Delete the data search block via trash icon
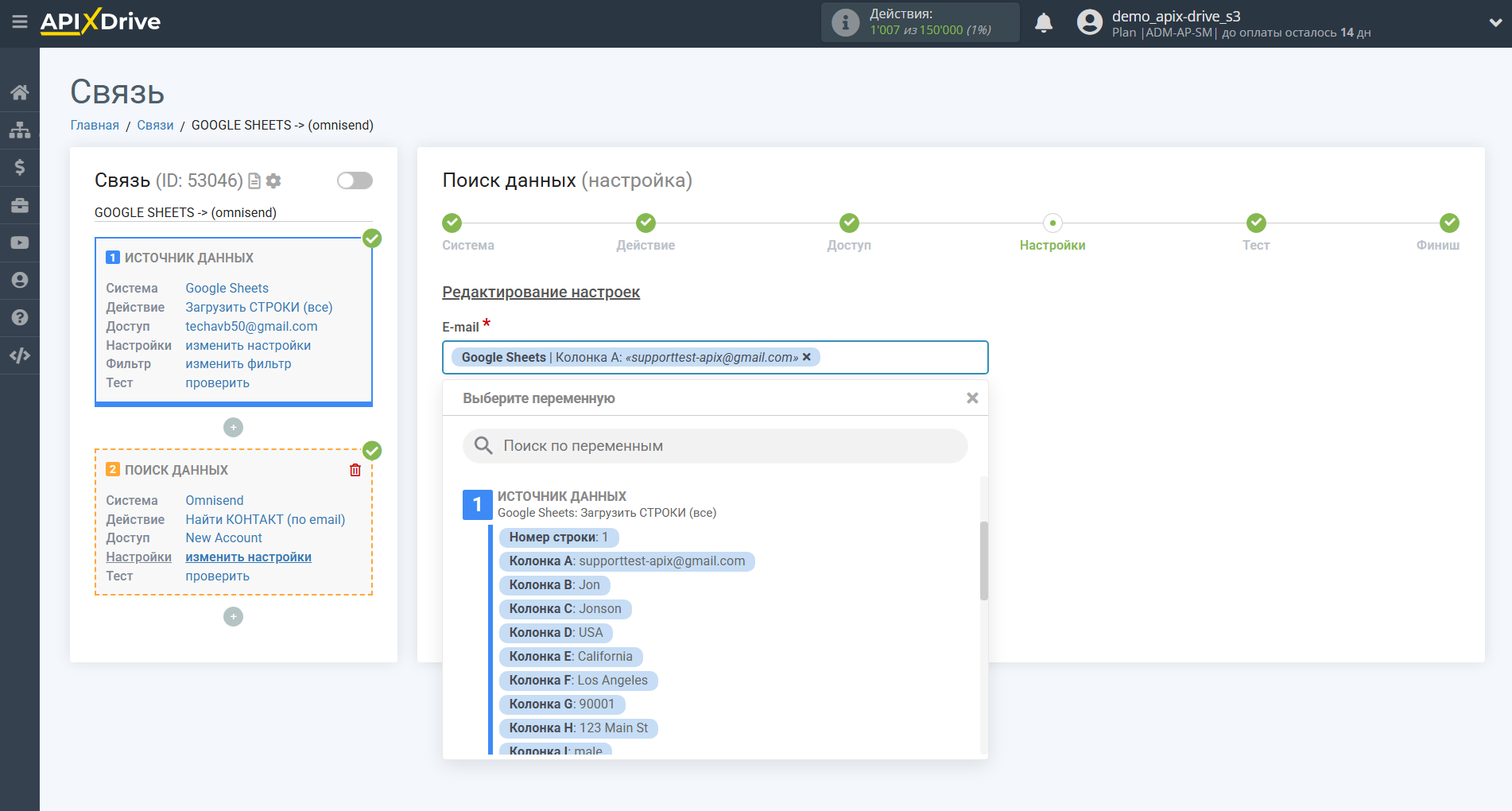Viewport: 1512px width, 811px height. 355,470
